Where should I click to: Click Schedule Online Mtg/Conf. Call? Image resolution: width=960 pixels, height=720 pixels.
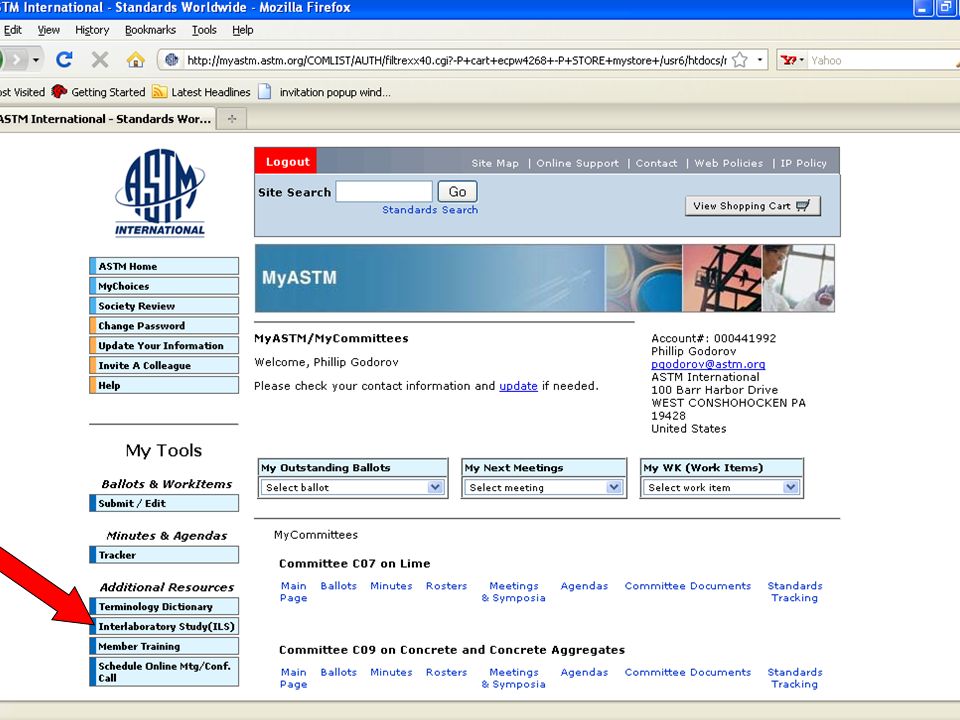click(164, 672)
